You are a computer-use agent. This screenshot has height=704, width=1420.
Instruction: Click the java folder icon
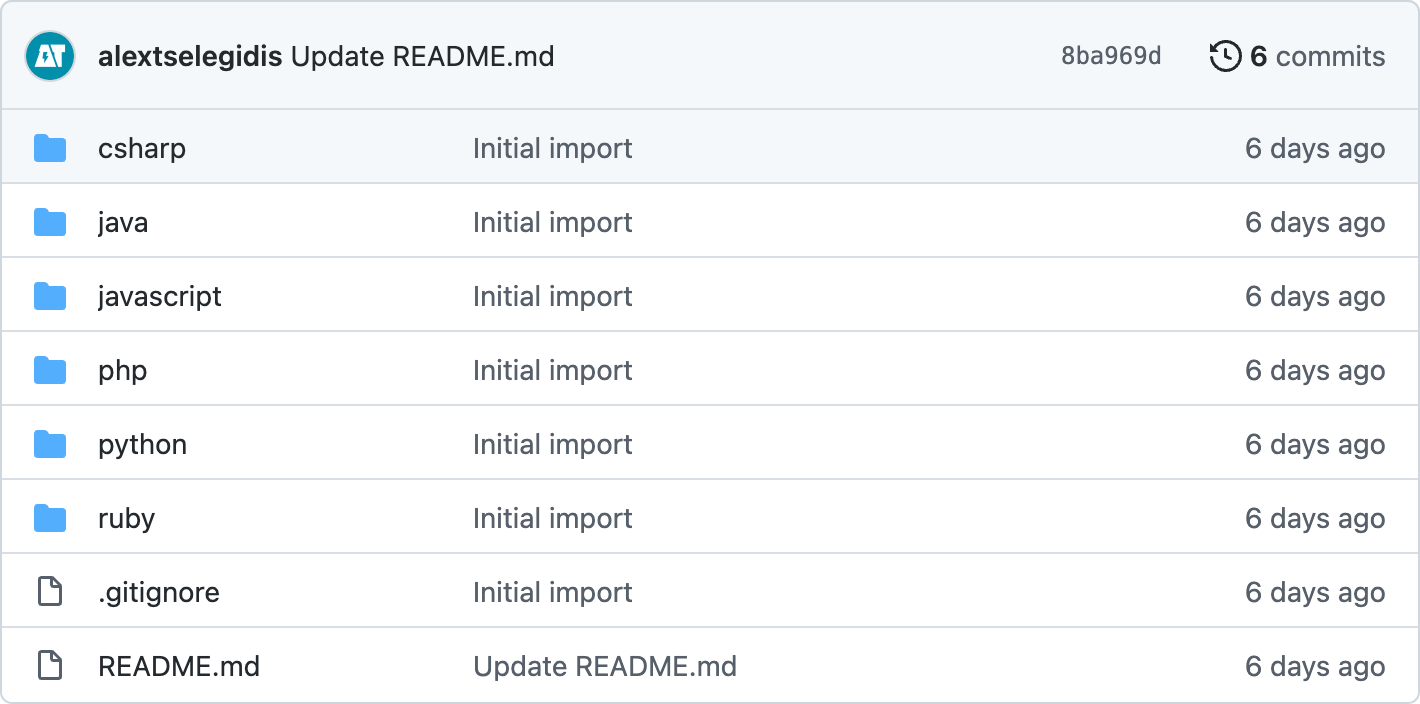[x=50, y=223]
